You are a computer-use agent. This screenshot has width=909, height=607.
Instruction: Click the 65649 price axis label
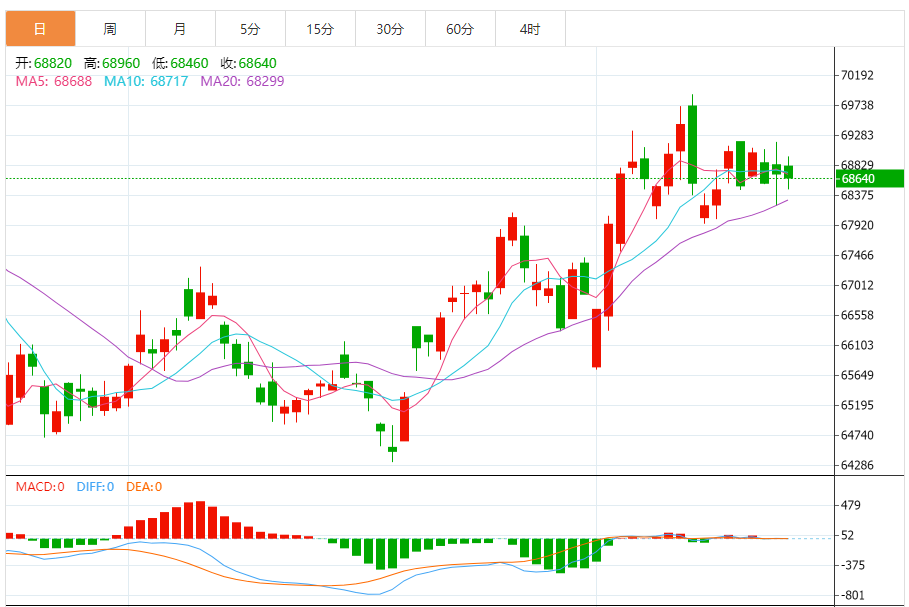pos(857,375)
